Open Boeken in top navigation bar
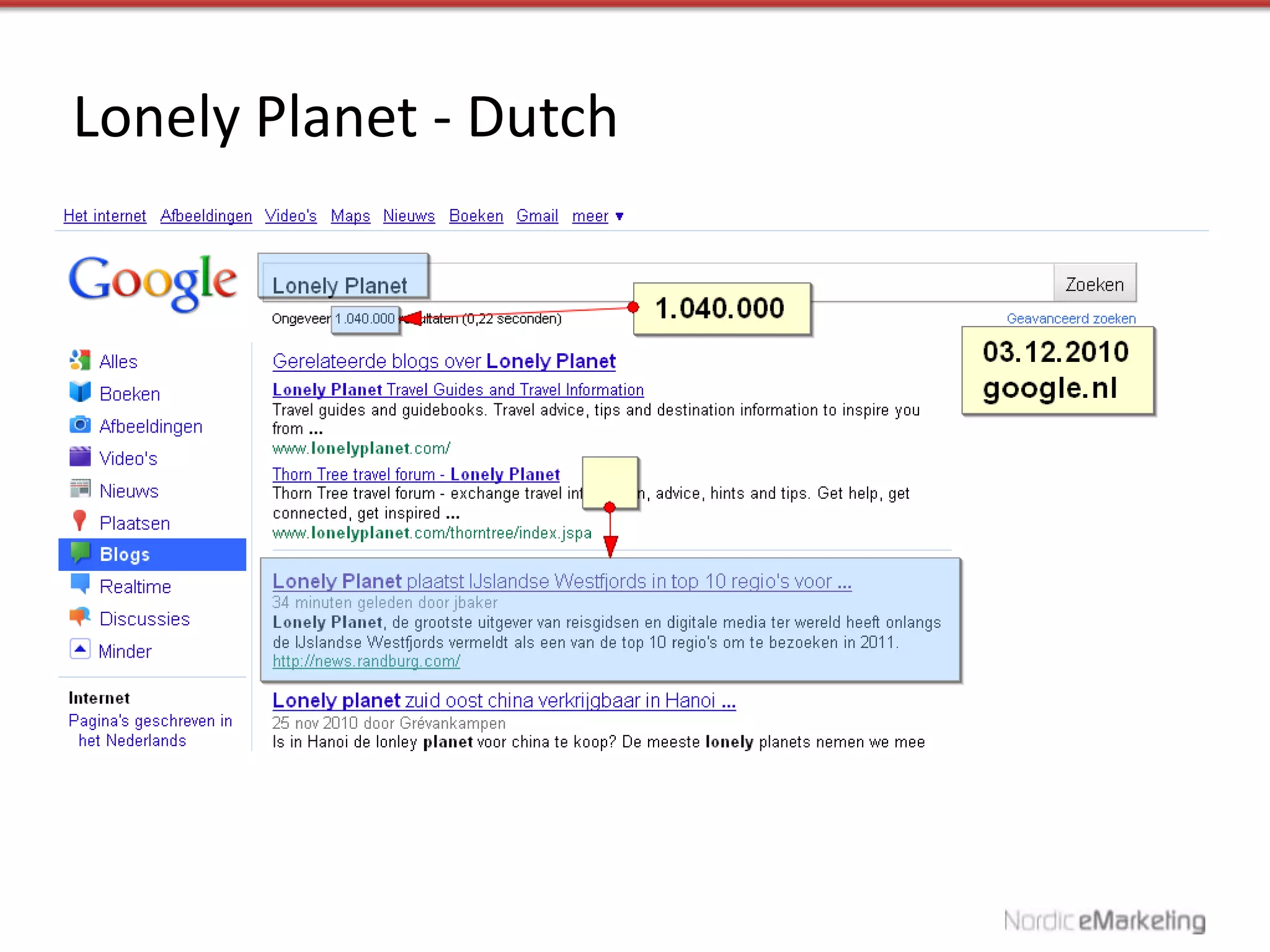 [476, 216]
